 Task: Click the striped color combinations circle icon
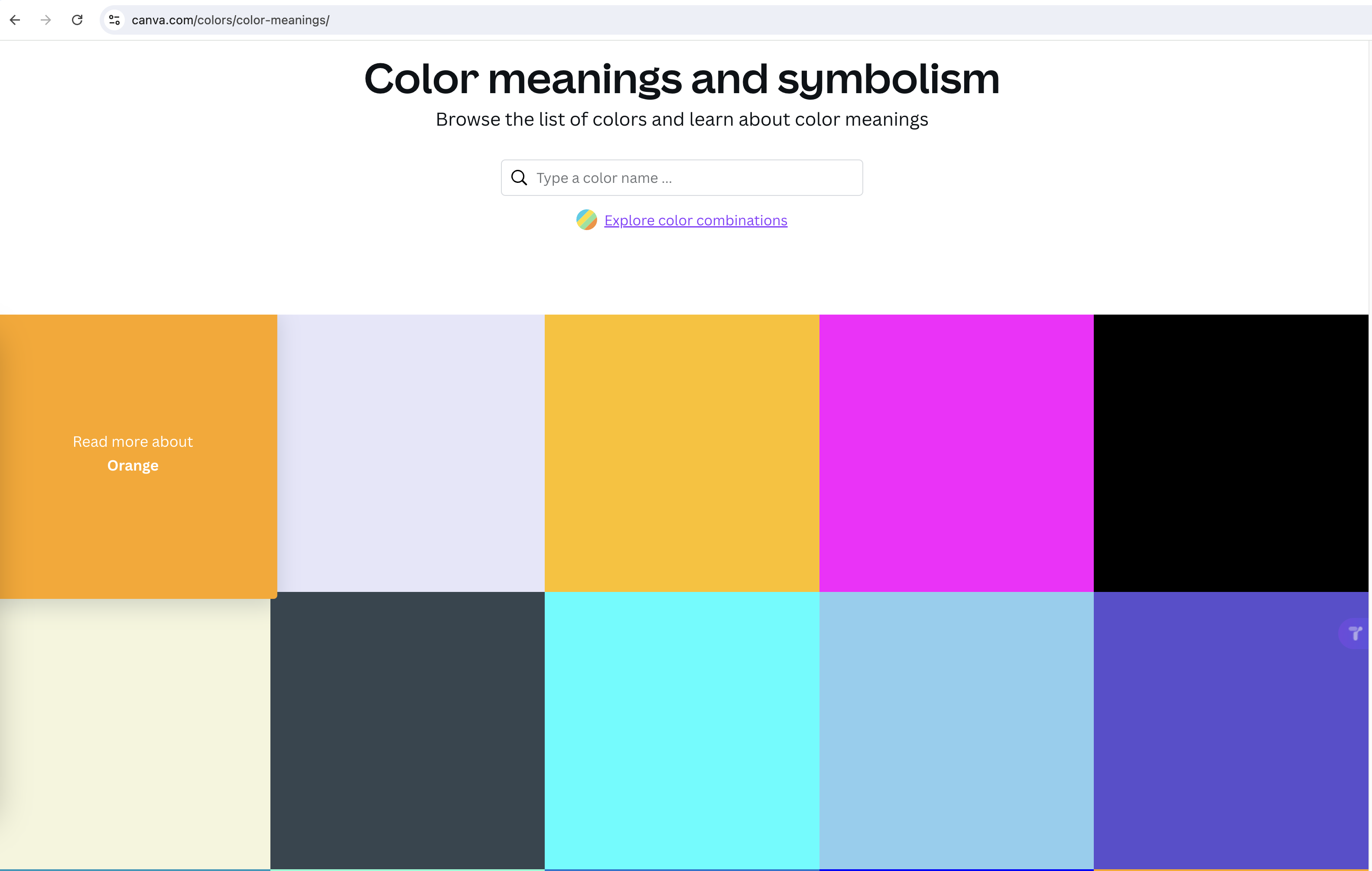pos(586,220)
